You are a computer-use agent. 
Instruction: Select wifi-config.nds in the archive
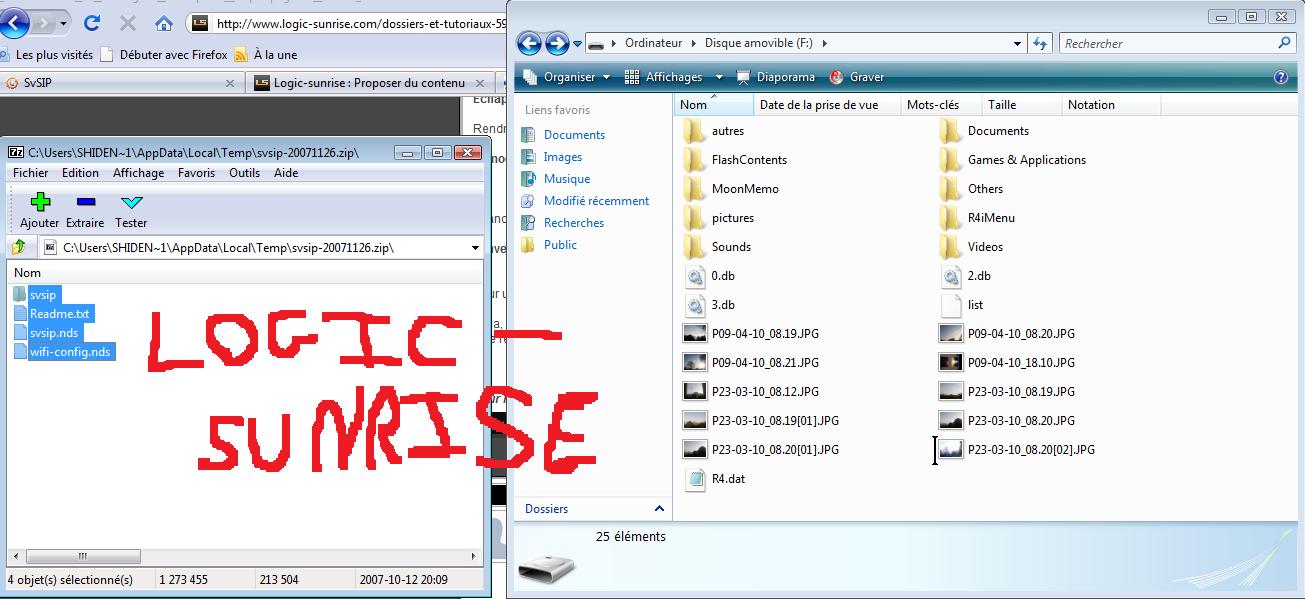(x=64, y=352)
